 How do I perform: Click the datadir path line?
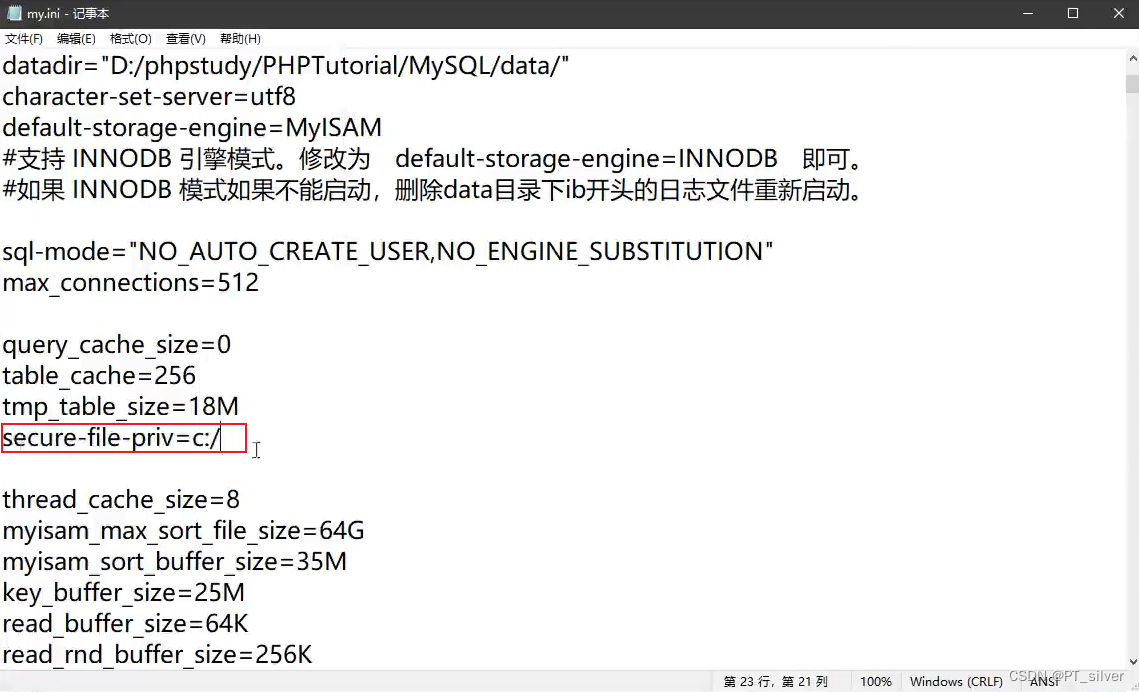(285, 66)
